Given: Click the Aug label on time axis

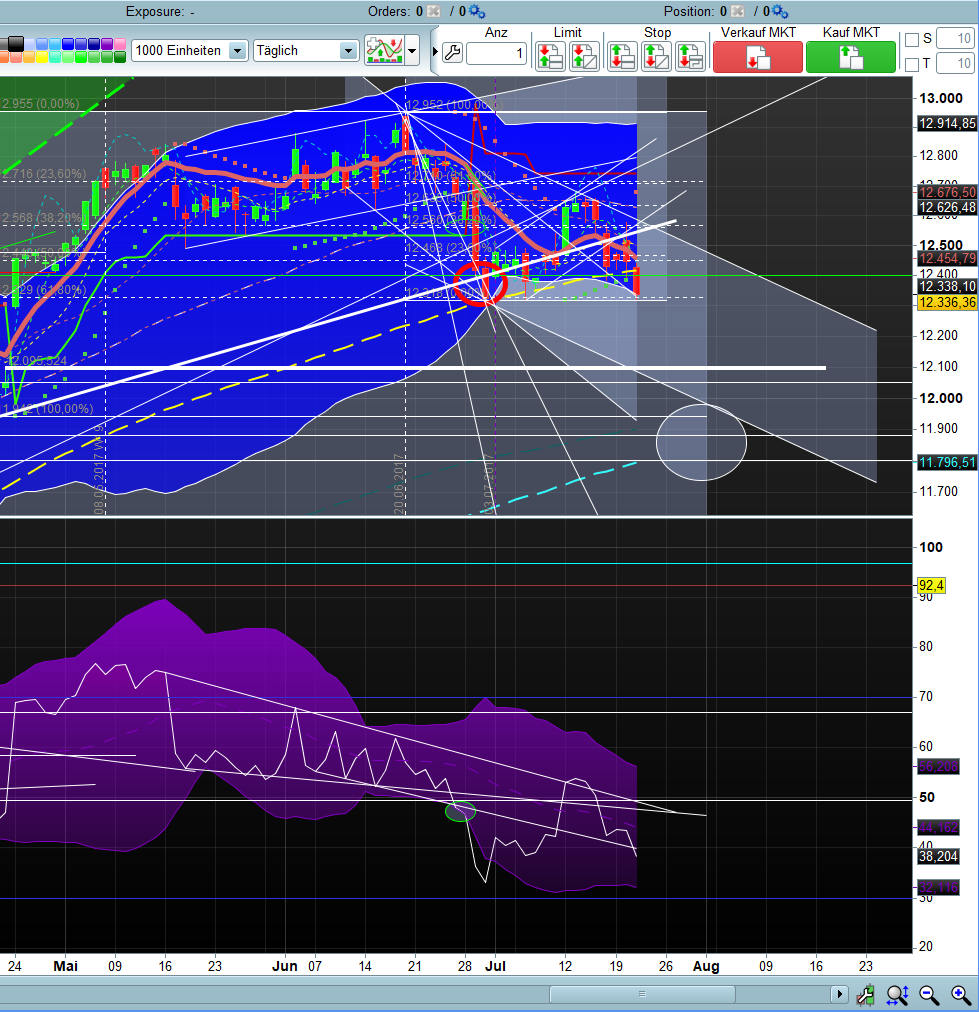Looking at the screenshot, I should pos(706,966).
